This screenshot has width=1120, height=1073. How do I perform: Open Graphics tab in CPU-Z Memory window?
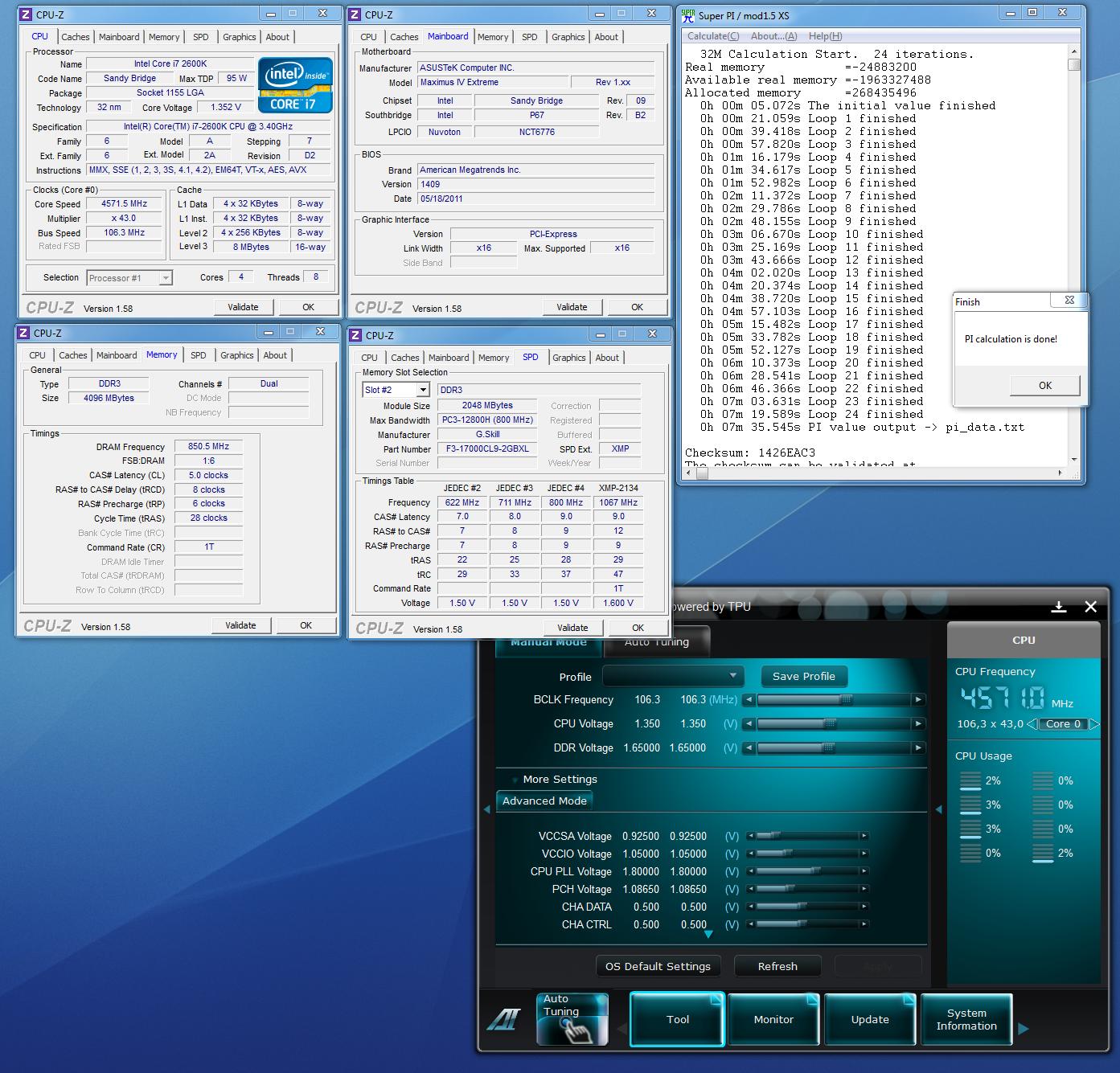point(237,355)
